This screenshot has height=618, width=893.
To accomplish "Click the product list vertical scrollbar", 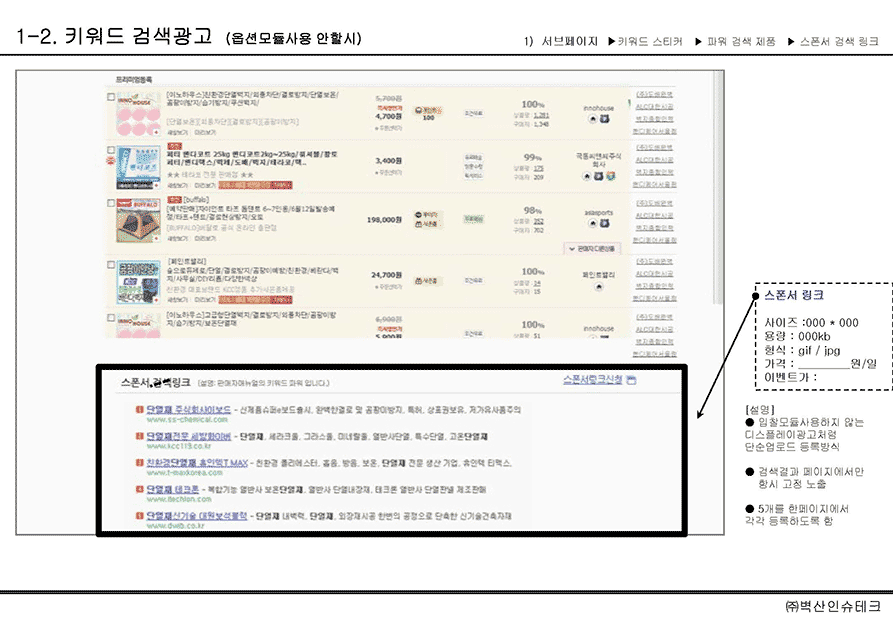I will [x=717, y=200].
